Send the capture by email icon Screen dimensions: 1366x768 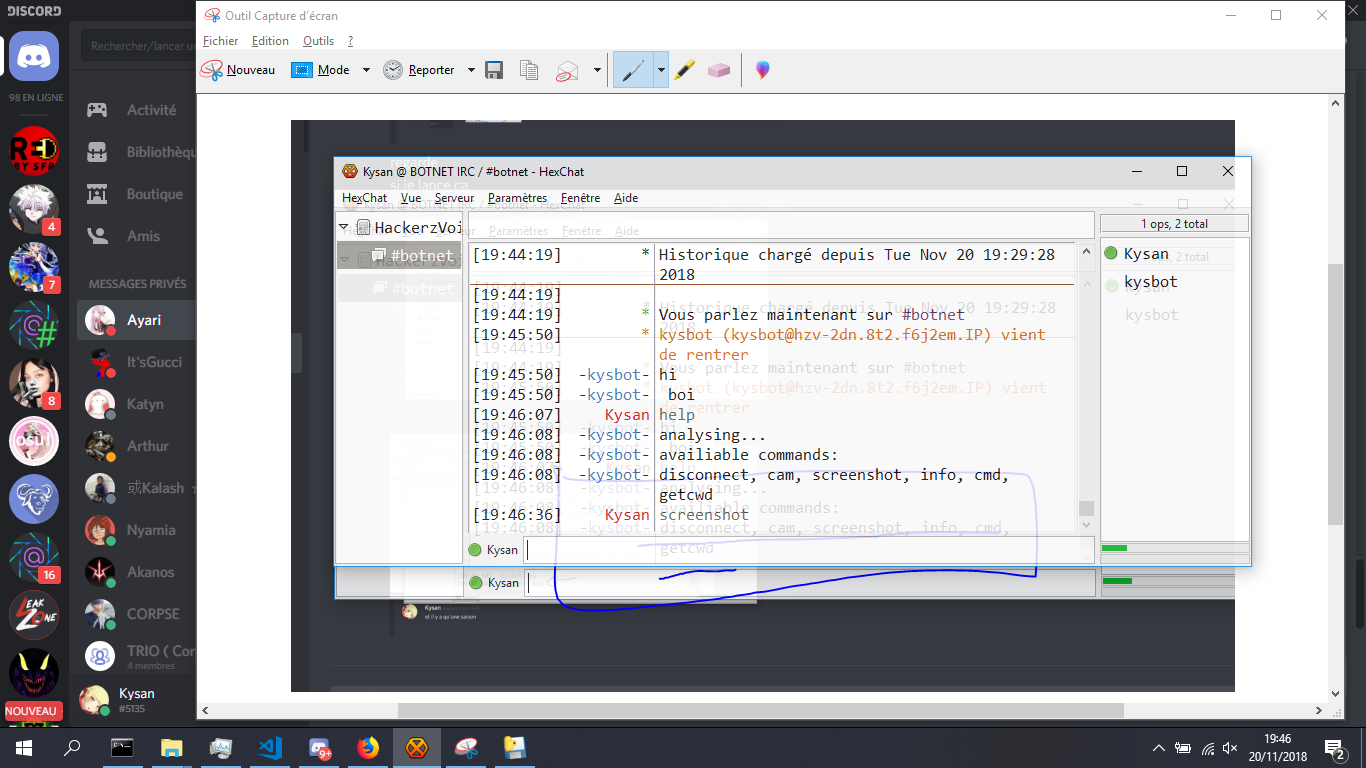[568, 70]
